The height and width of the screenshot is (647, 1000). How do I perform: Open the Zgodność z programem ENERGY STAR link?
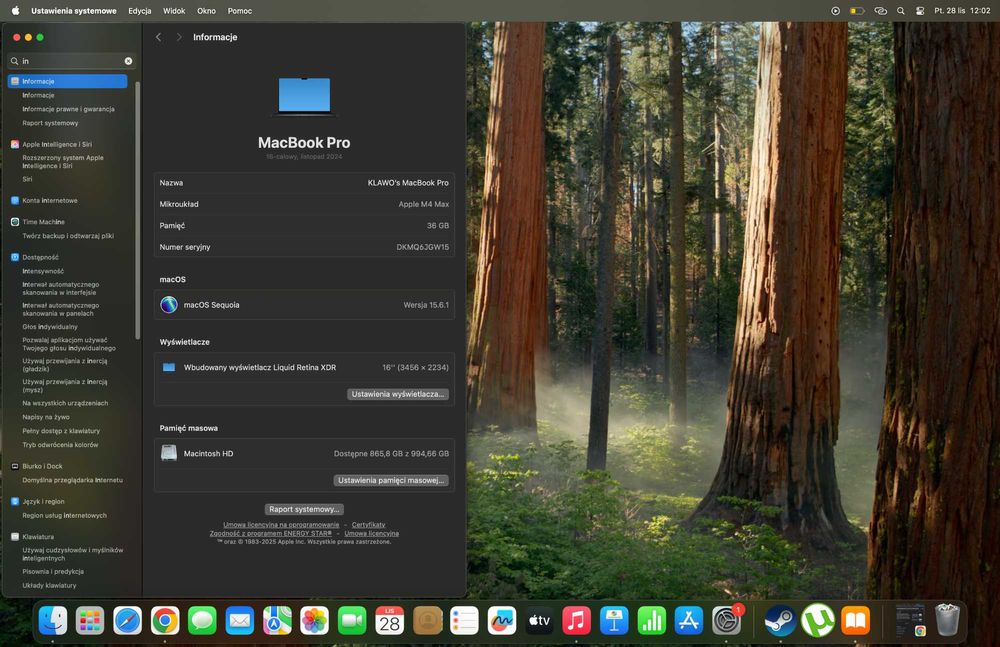pos(270,533)
